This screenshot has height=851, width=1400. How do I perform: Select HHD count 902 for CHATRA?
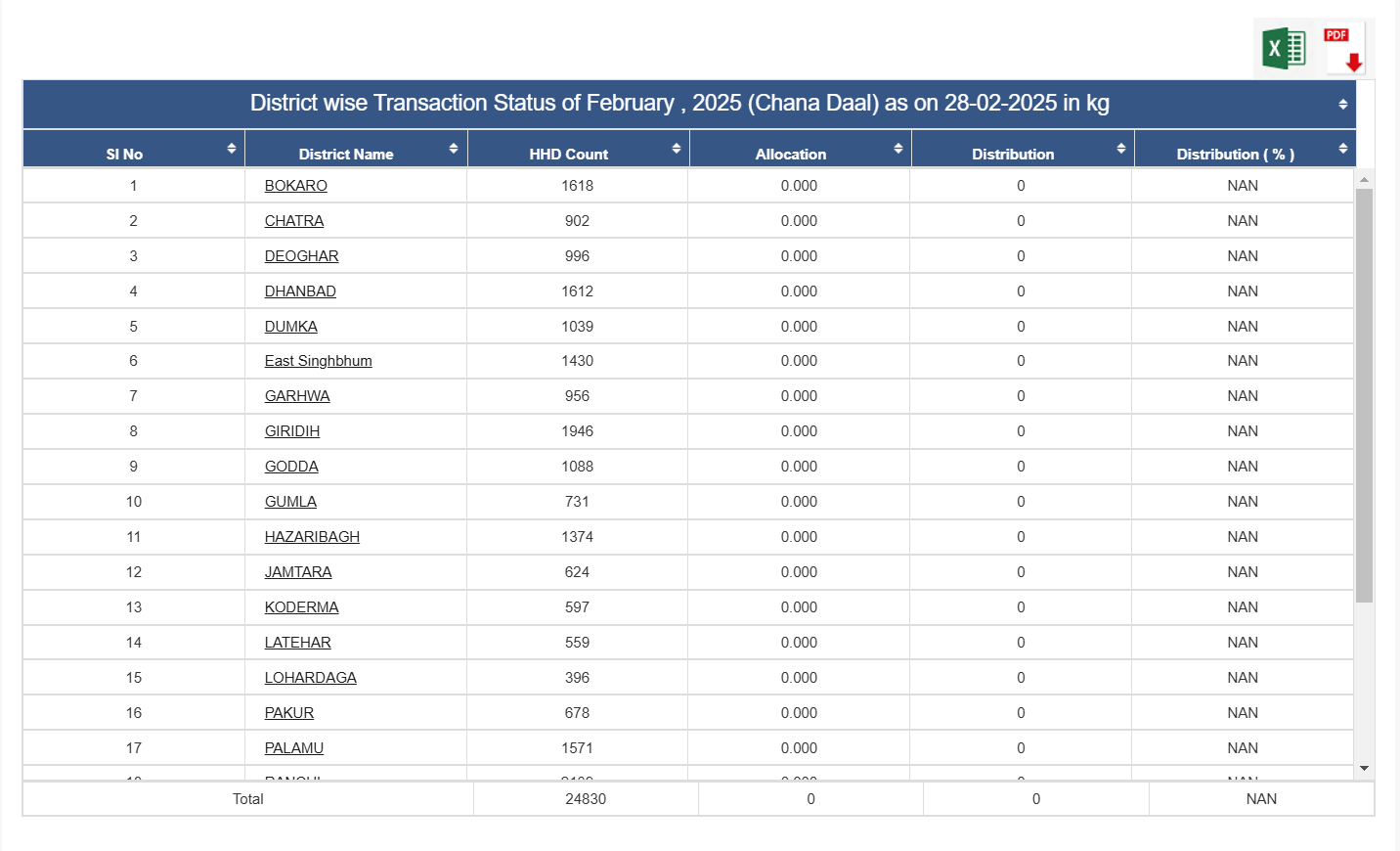coord(577,221)
